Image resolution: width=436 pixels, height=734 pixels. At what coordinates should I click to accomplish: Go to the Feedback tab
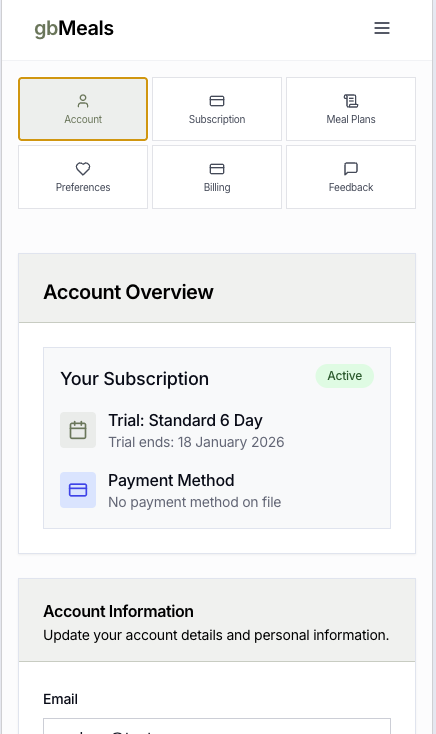tap(351, 177)
